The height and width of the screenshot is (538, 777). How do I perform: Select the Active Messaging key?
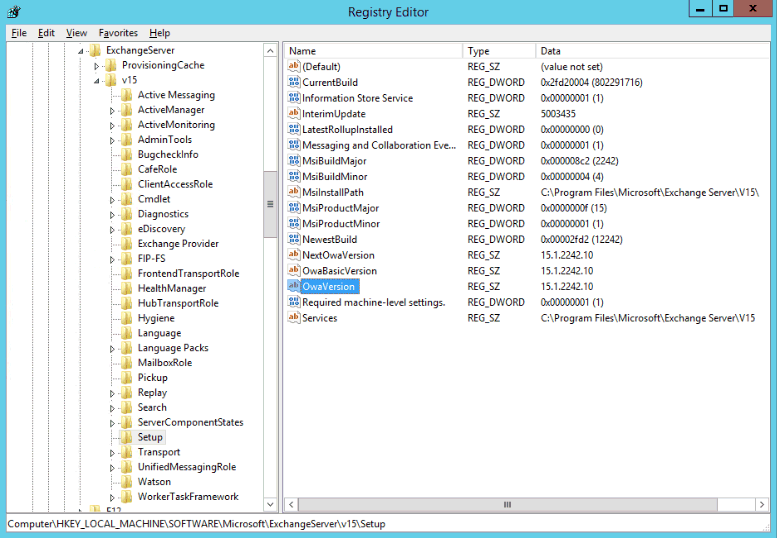[x=176, y=95]
